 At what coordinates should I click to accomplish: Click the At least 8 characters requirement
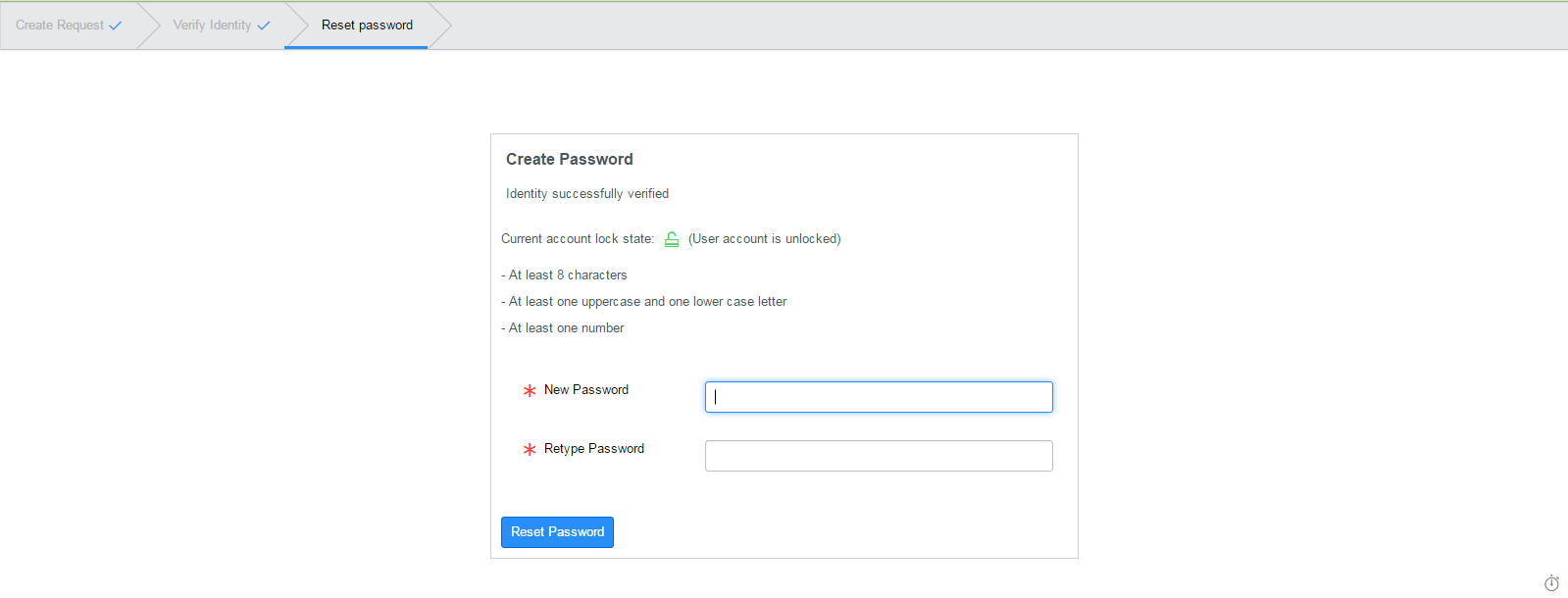[x=565, y=274]
